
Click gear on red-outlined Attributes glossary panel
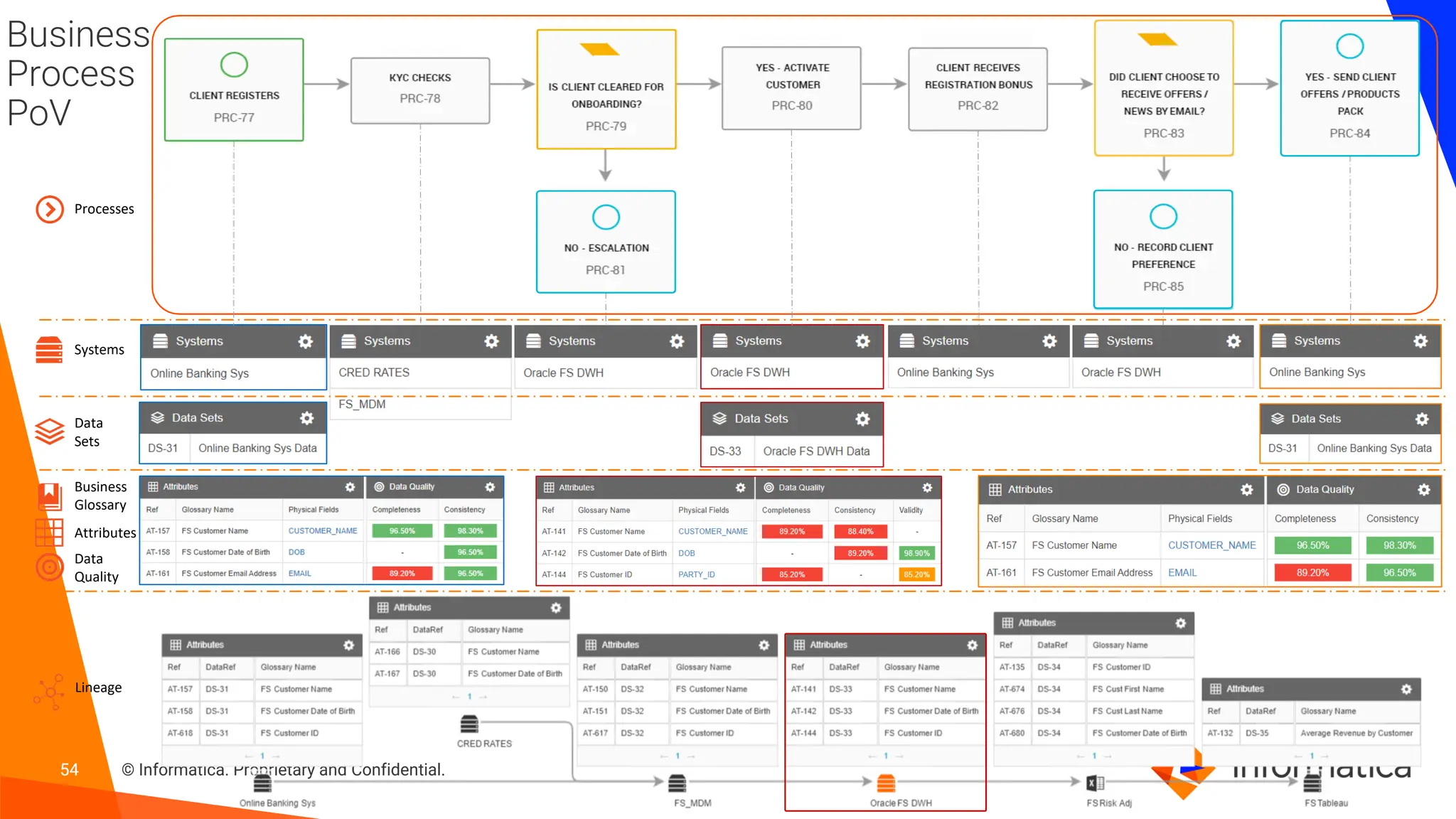click(x=740, y=488)
